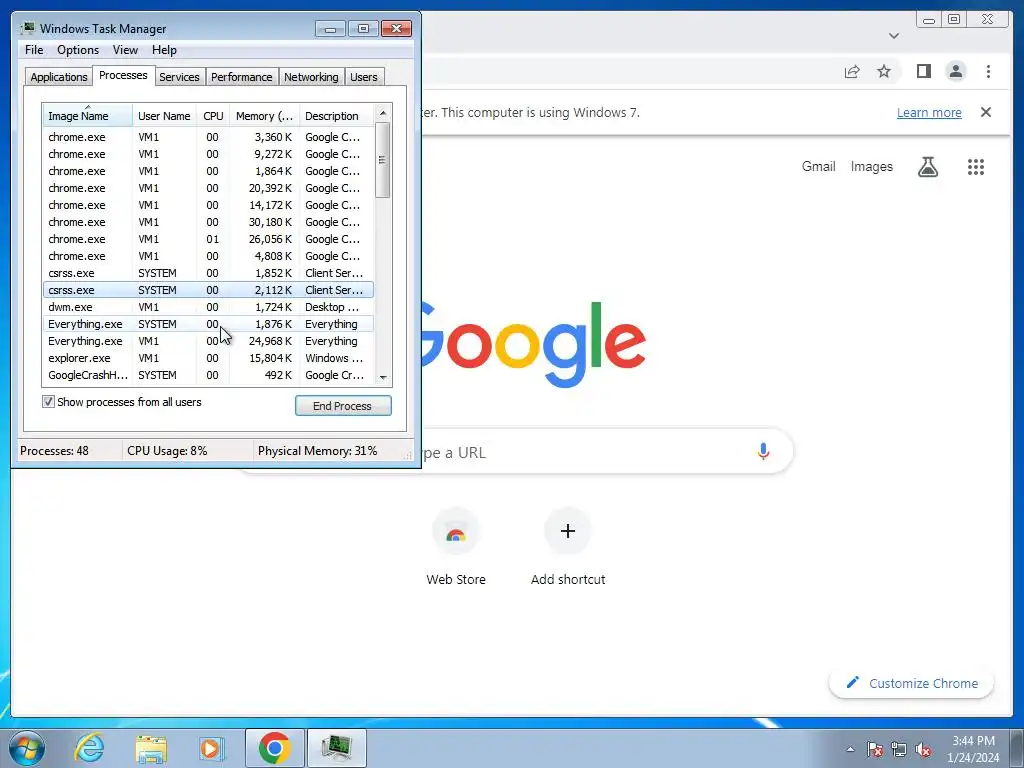This screenshot has height=768, width=1024.
Task: Switch to the Users tab
Action: click(x=363, y=77)
